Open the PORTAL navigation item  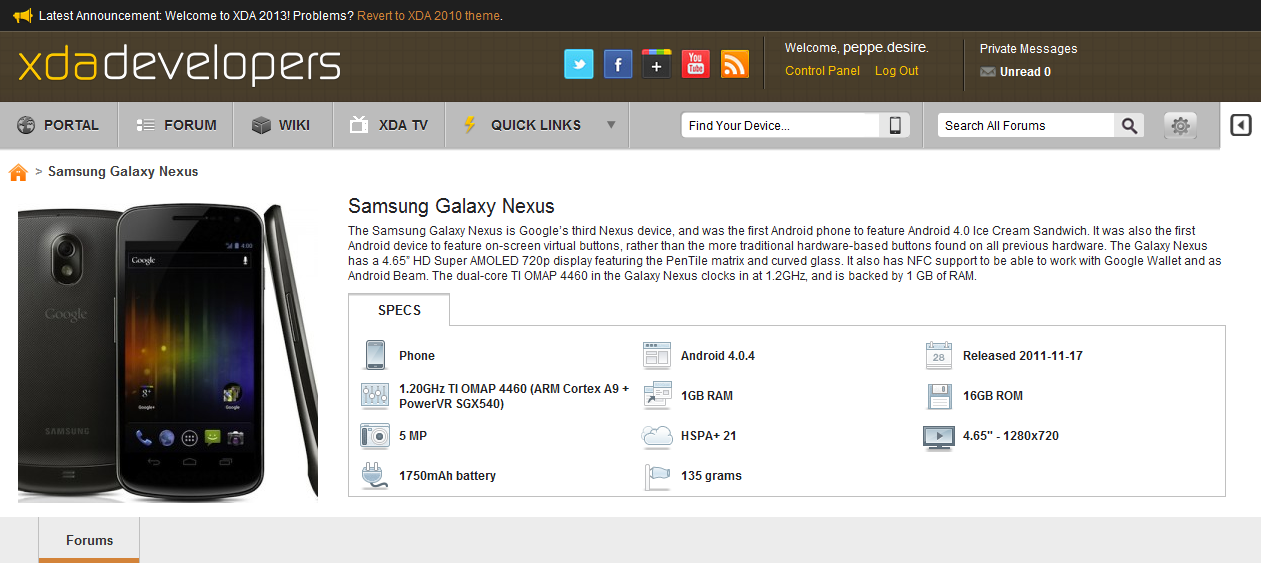(59, 125)
